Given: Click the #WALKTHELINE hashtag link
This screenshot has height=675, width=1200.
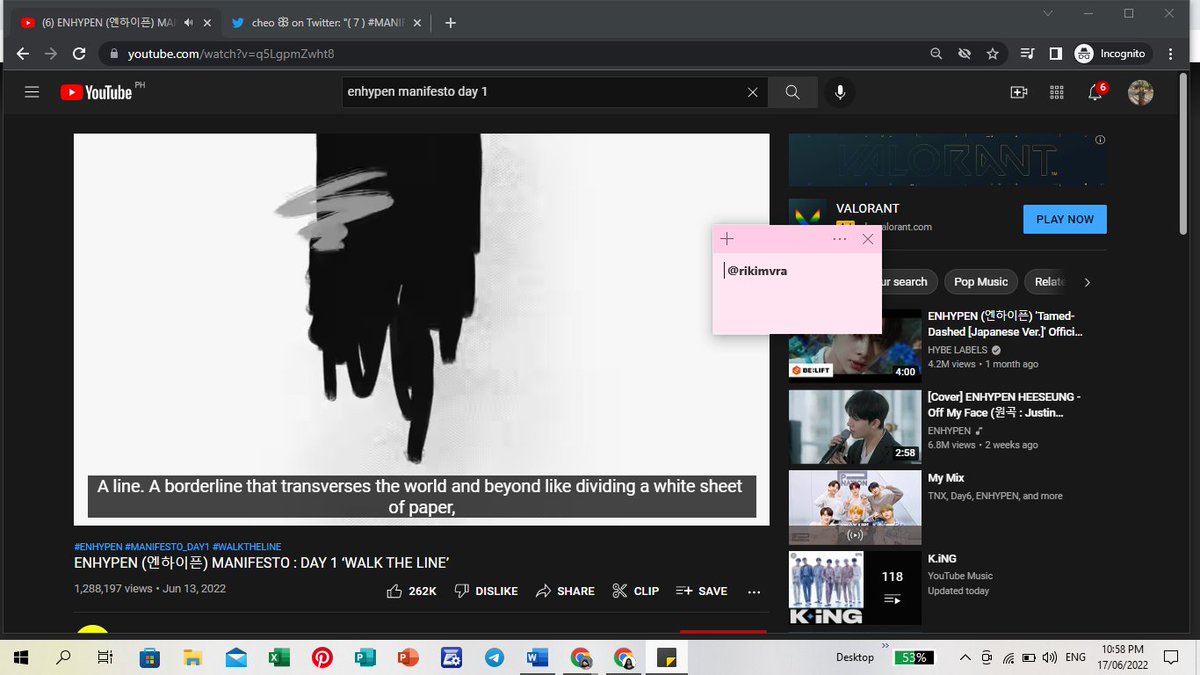Looking at the screenshot, I should [x=247, y=547].
